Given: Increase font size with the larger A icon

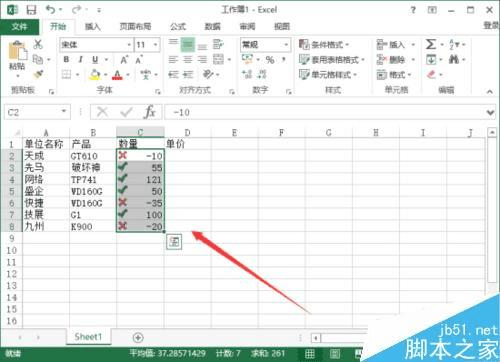Looking at the screenshot, I should click(124, 60).
